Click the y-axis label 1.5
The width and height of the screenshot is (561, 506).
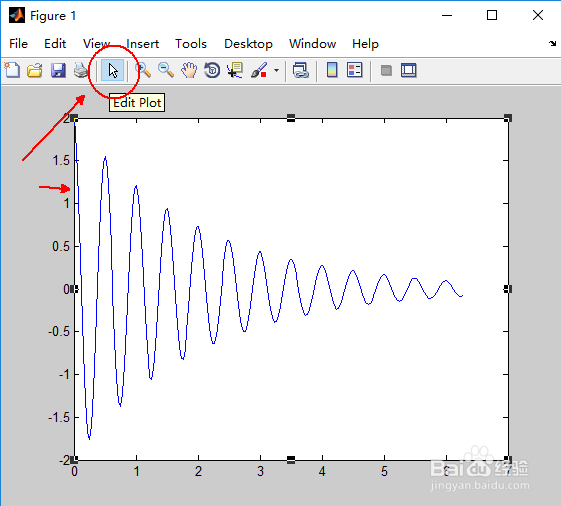(x=61, y=161)
